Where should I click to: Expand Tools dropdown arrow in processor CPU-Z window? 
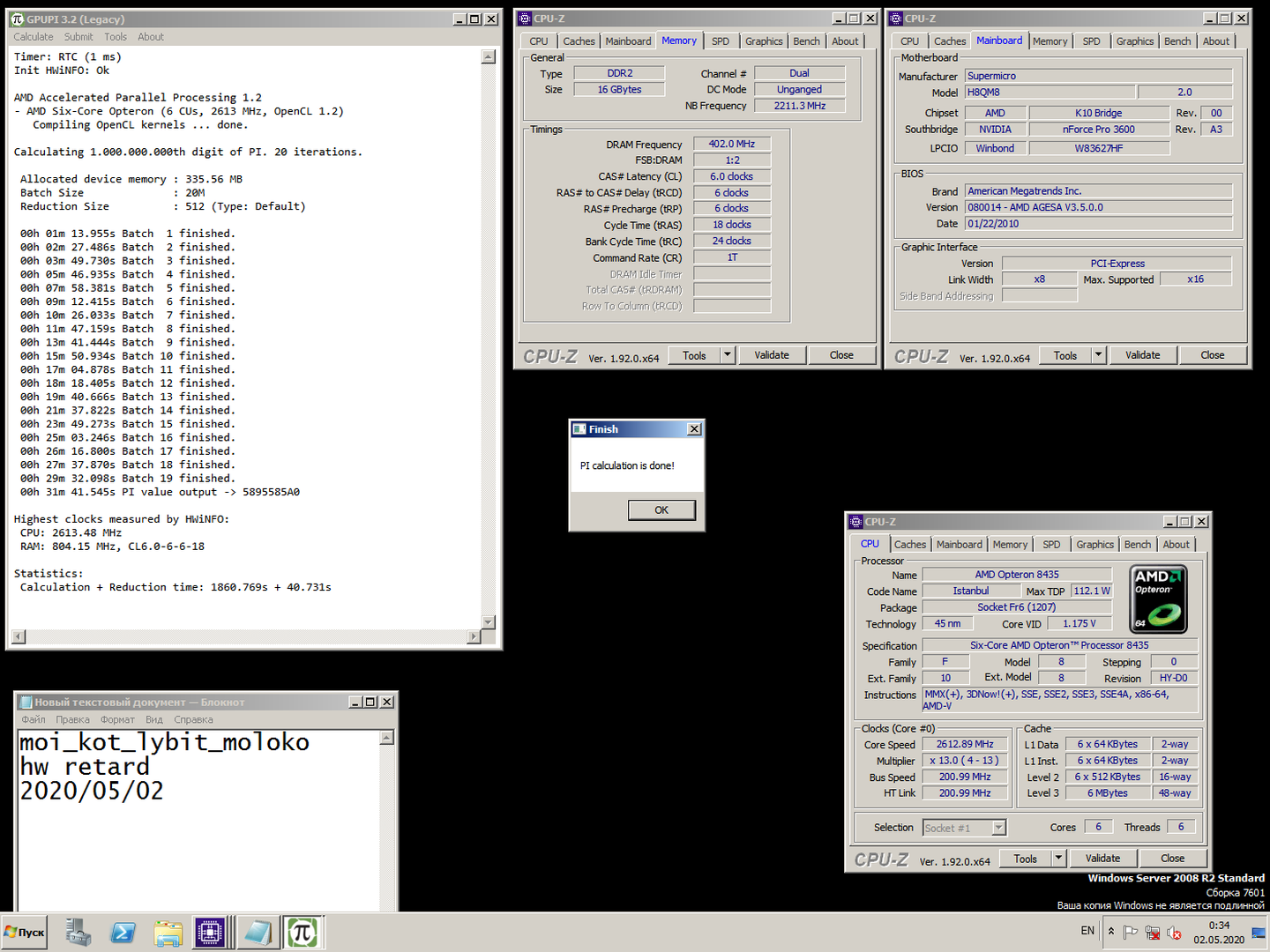click(x=1059, y=859)
